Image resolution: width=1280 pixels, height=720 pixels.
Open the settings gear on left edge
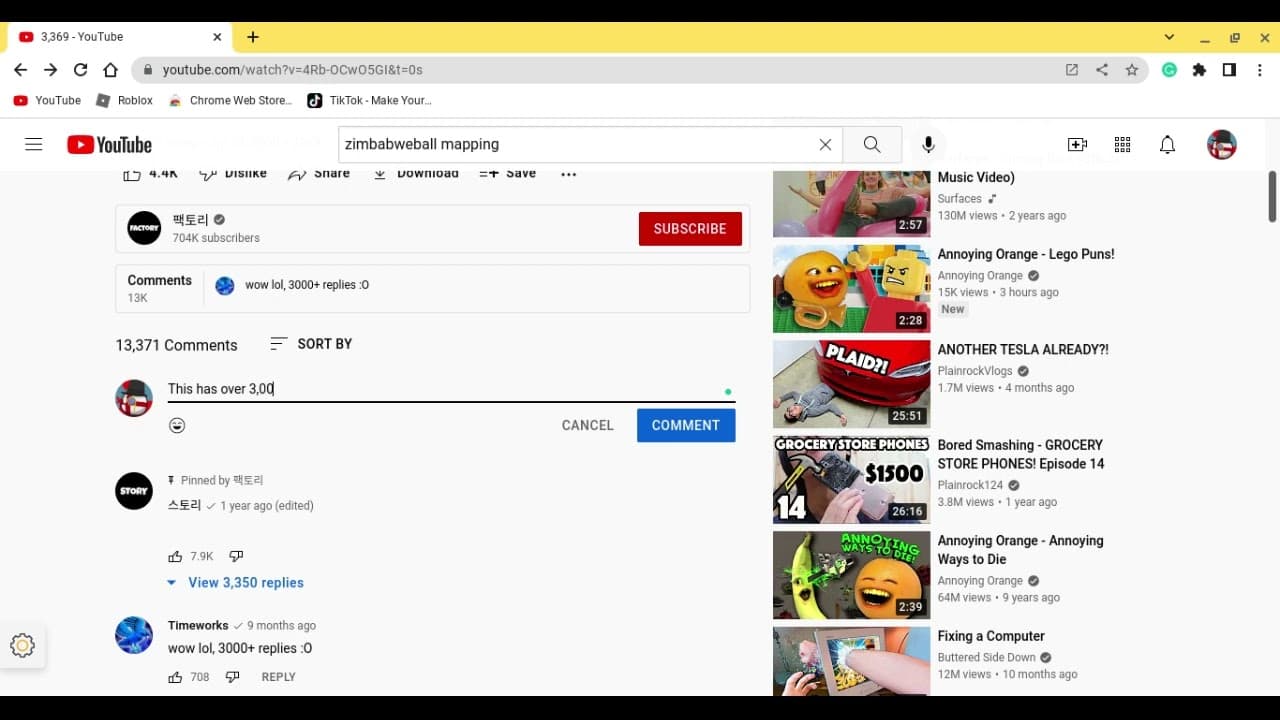click(x=22, y=645)
